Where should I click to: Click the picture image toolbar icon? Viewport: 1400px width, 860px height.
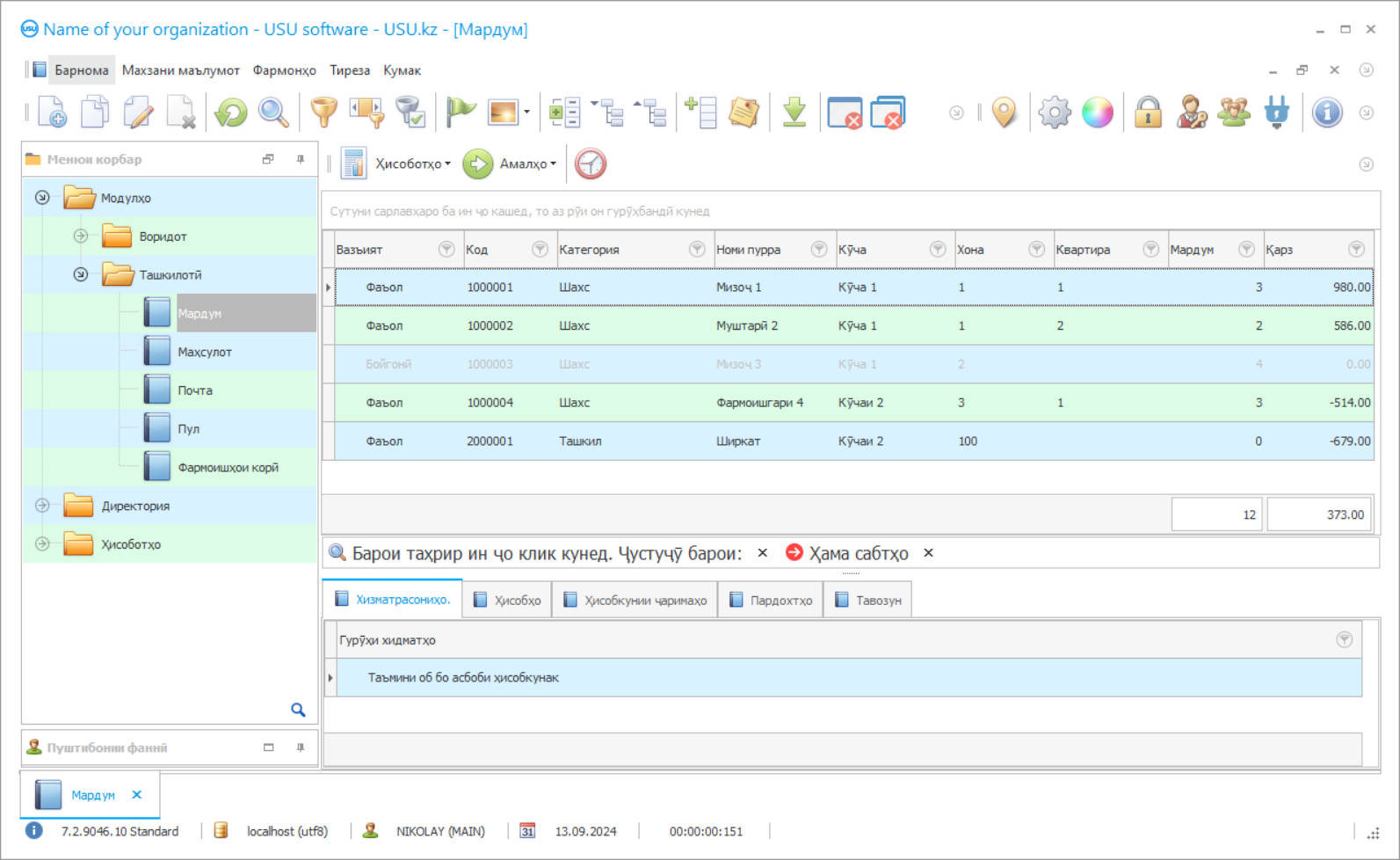[503, 113]
